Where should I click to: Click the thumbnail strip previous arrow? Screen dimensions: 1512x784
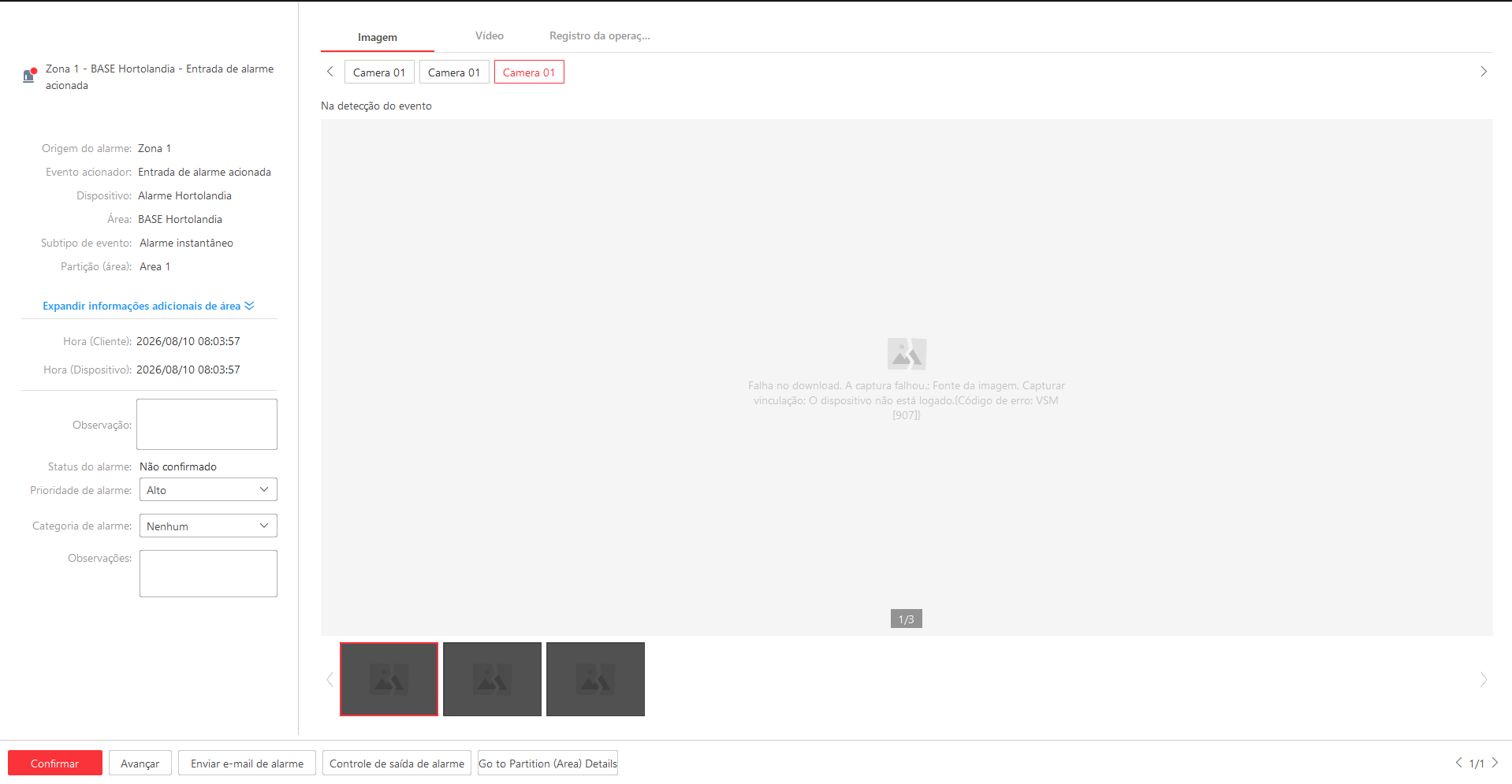coord(330,679)
